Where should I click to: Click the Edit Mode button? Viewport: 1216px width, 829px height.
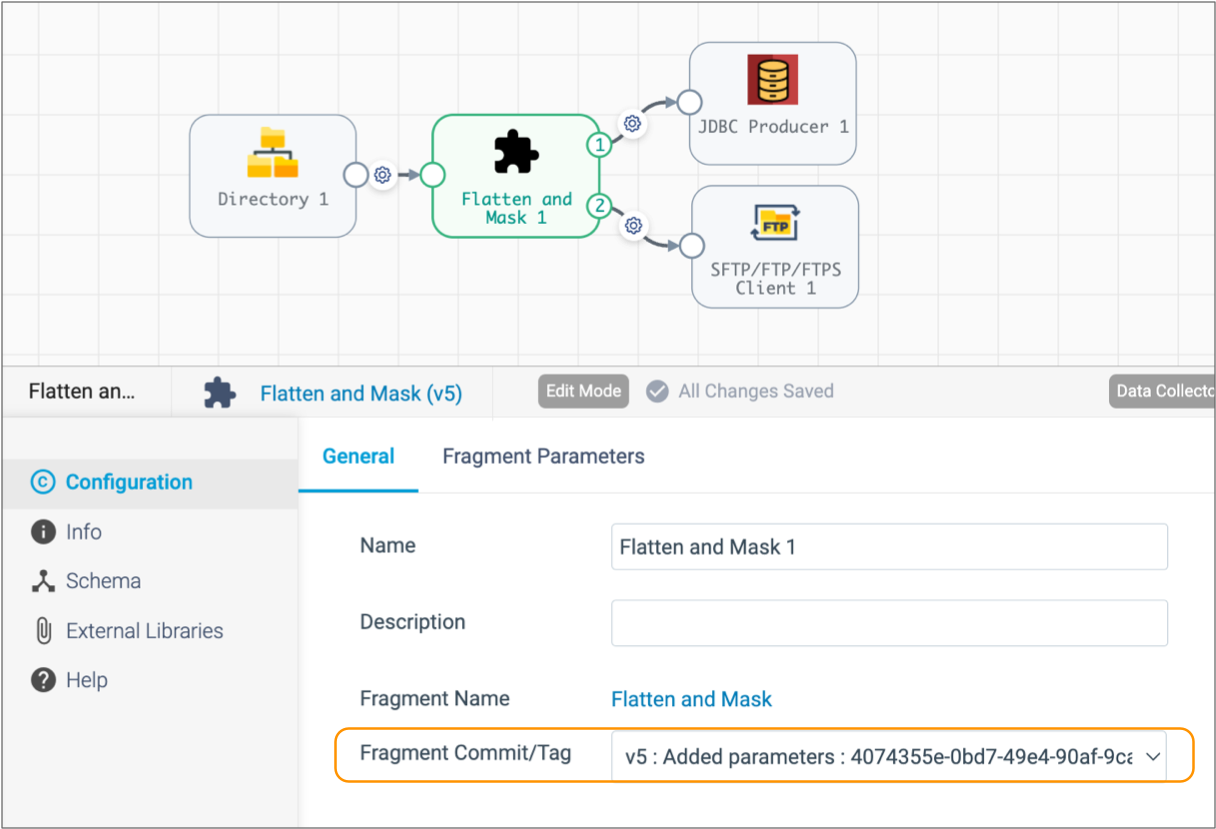[583, 391]
